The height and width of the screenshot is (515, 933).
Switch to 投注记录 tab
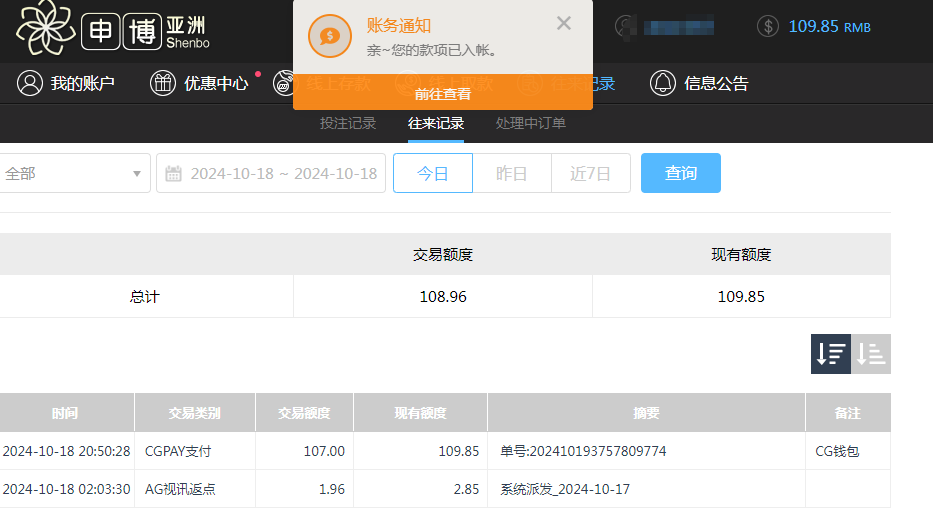[x=348, y=123]
